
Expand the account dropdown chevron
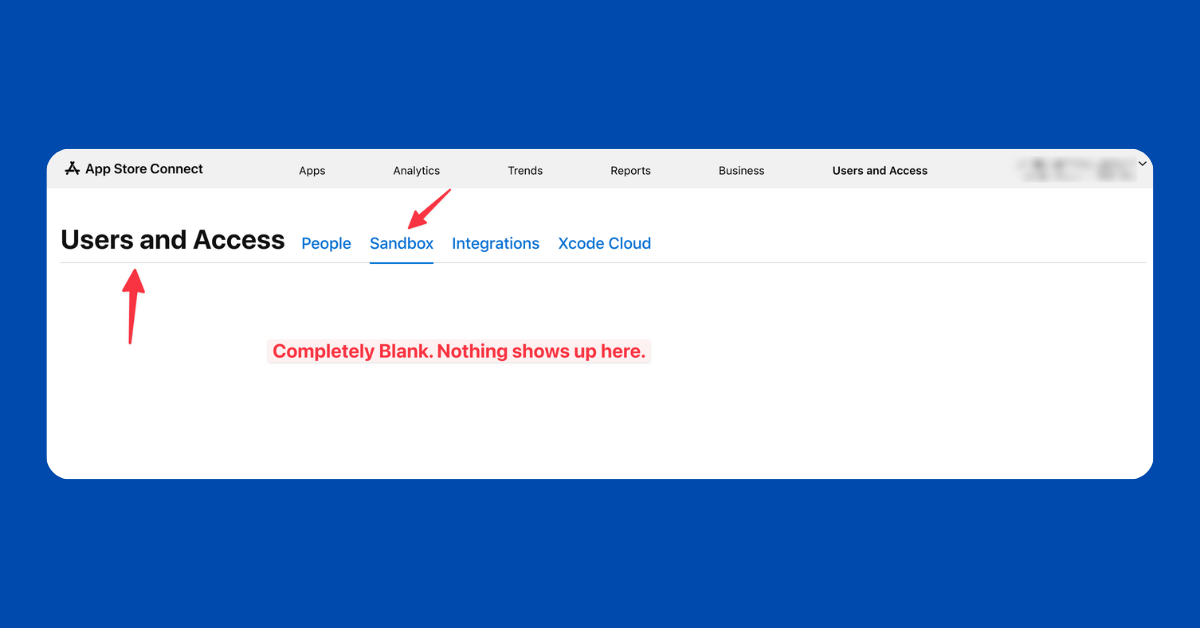tap(1142, 164)
